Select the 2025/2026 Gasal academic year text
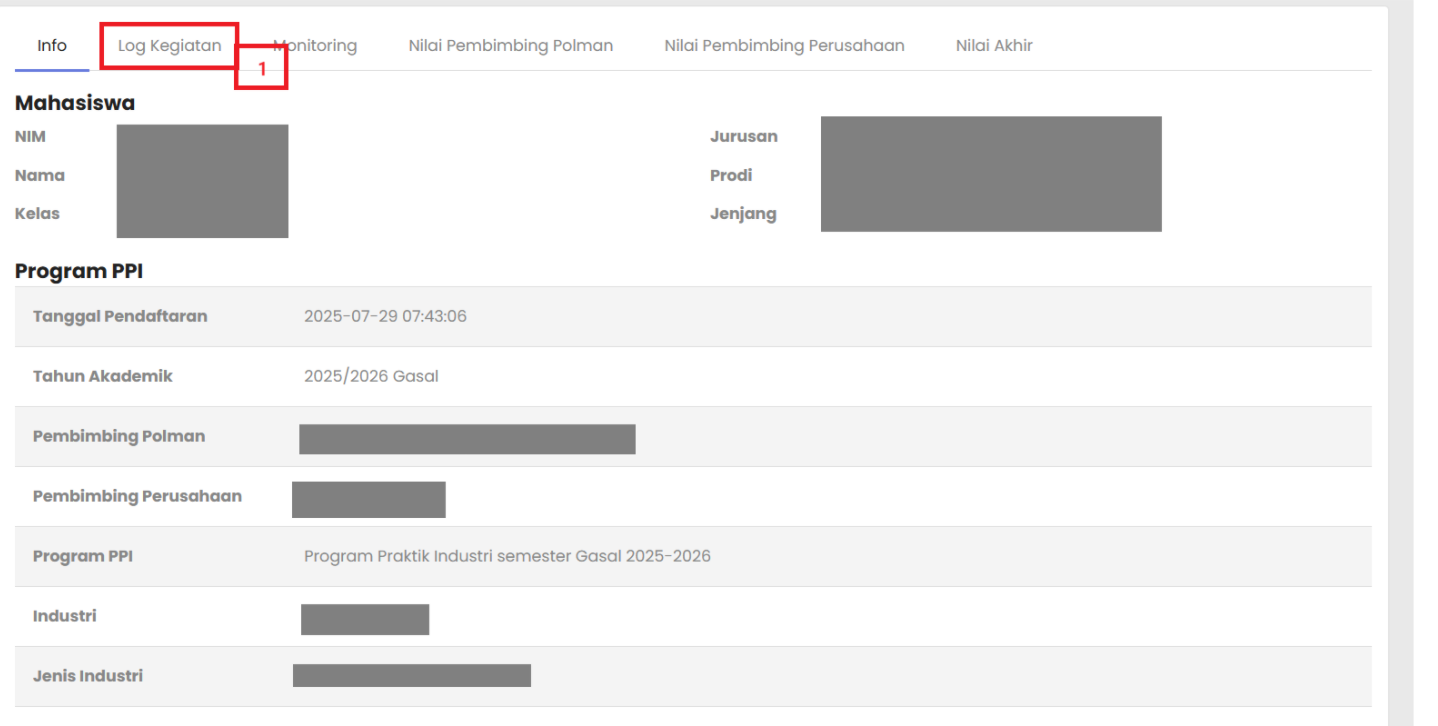Viewport: 1438px width, 726px height. click(x=371, y=377)
